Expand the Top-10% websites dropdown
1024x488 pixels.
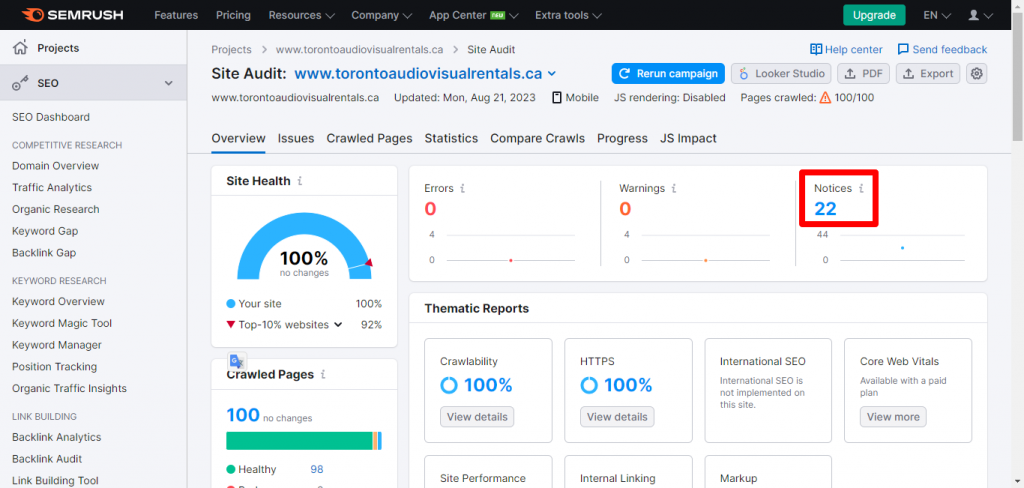338,325
